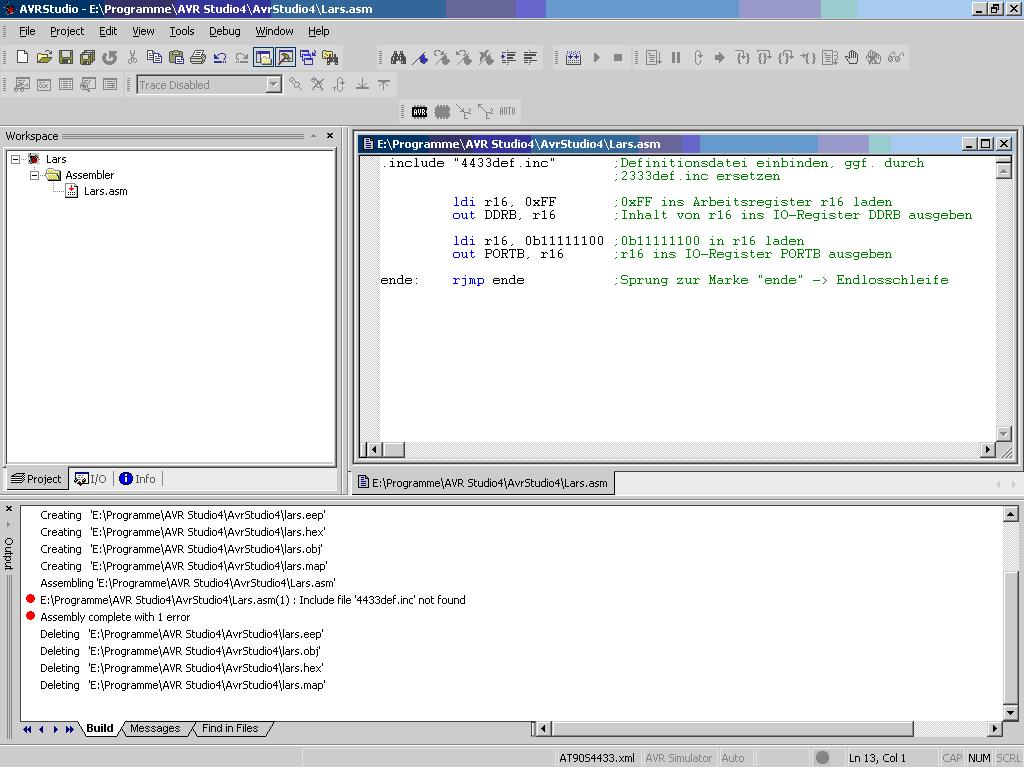1024x768 pixels.
Task: Click the AVR chip programmer icon
Action: 419,112
